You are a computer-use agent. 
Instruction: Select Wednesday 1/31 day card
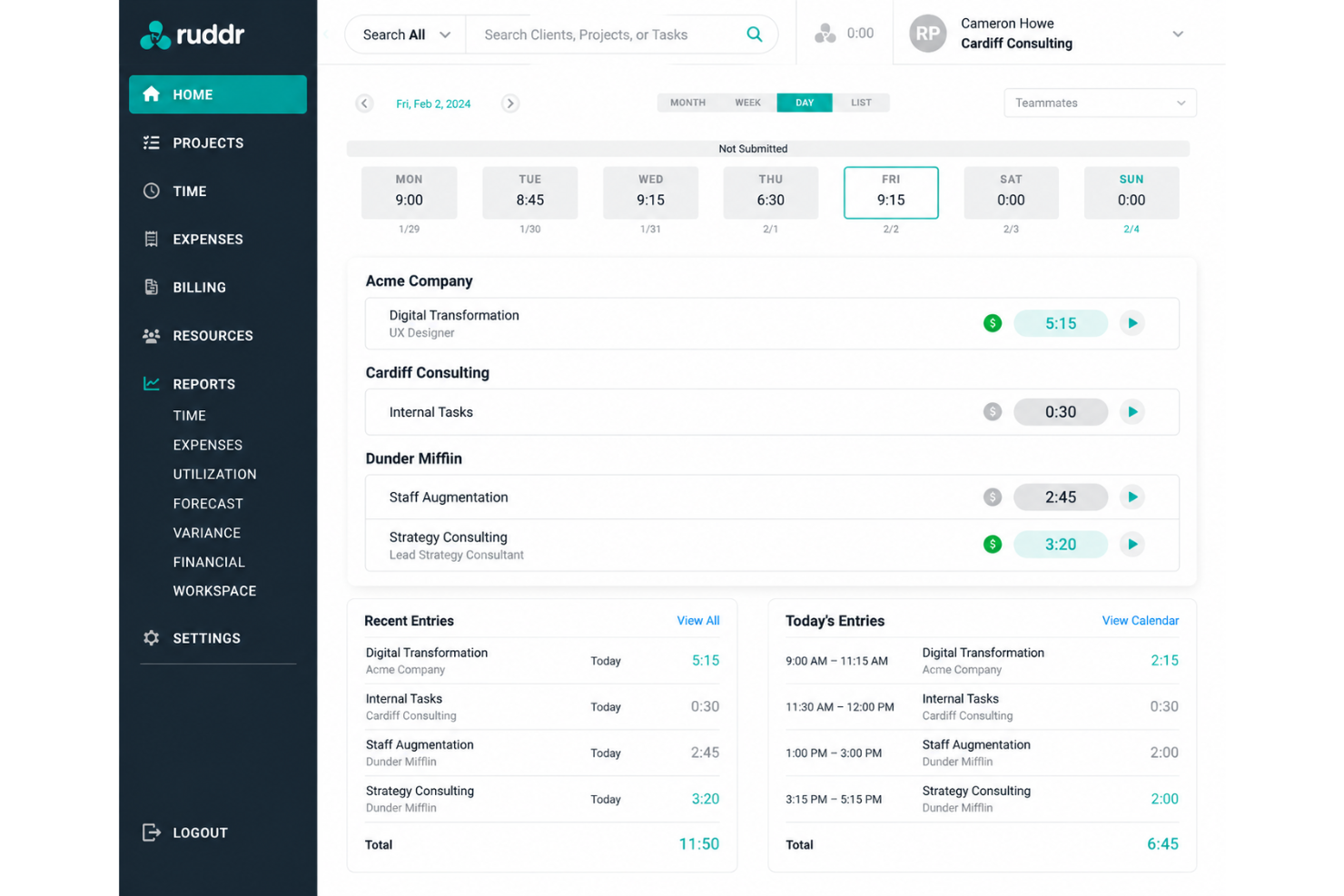(650, 192)
